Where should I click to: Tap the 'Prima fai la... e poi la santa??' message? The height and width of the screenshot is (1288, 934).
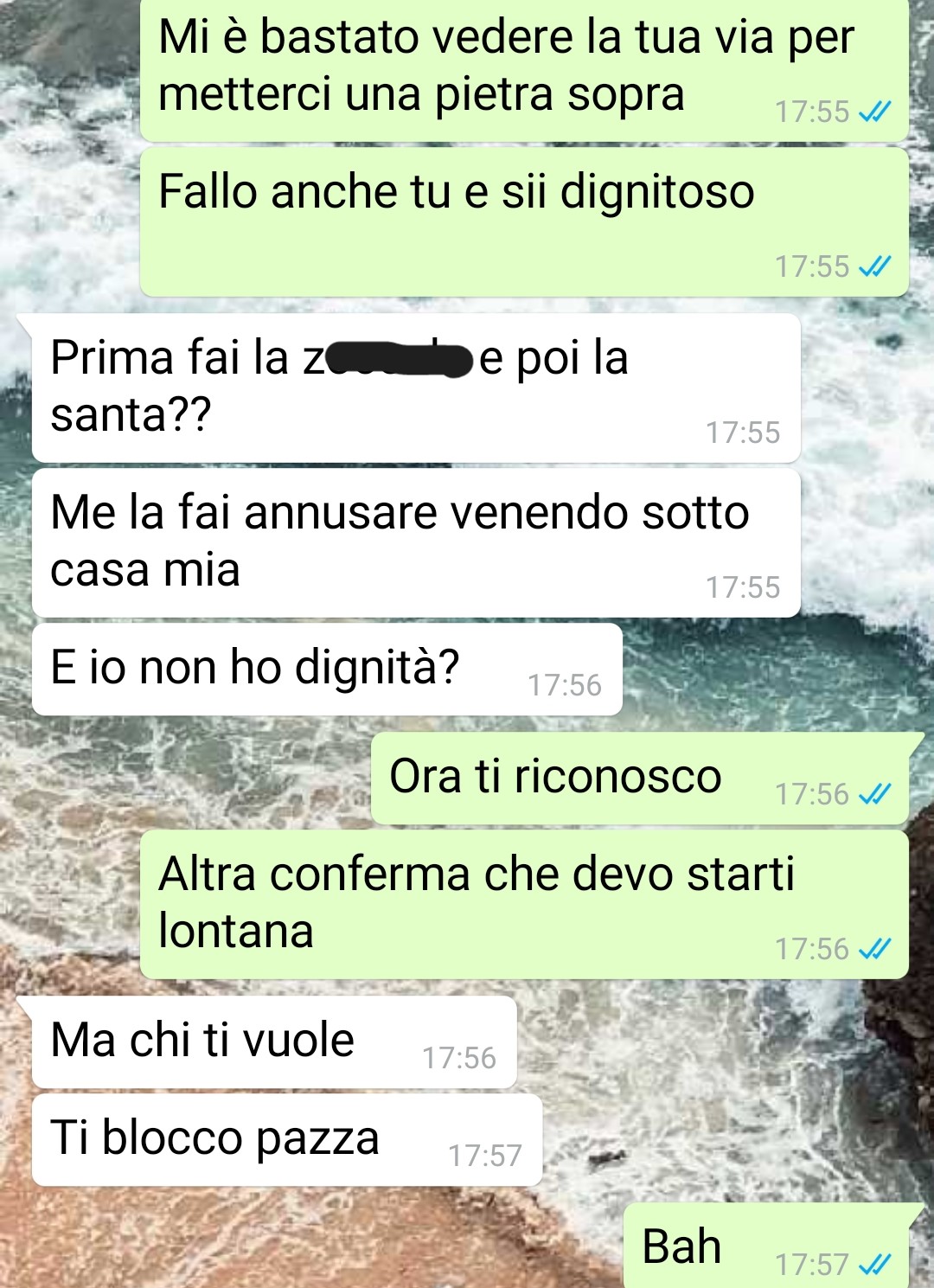point(416,388)
